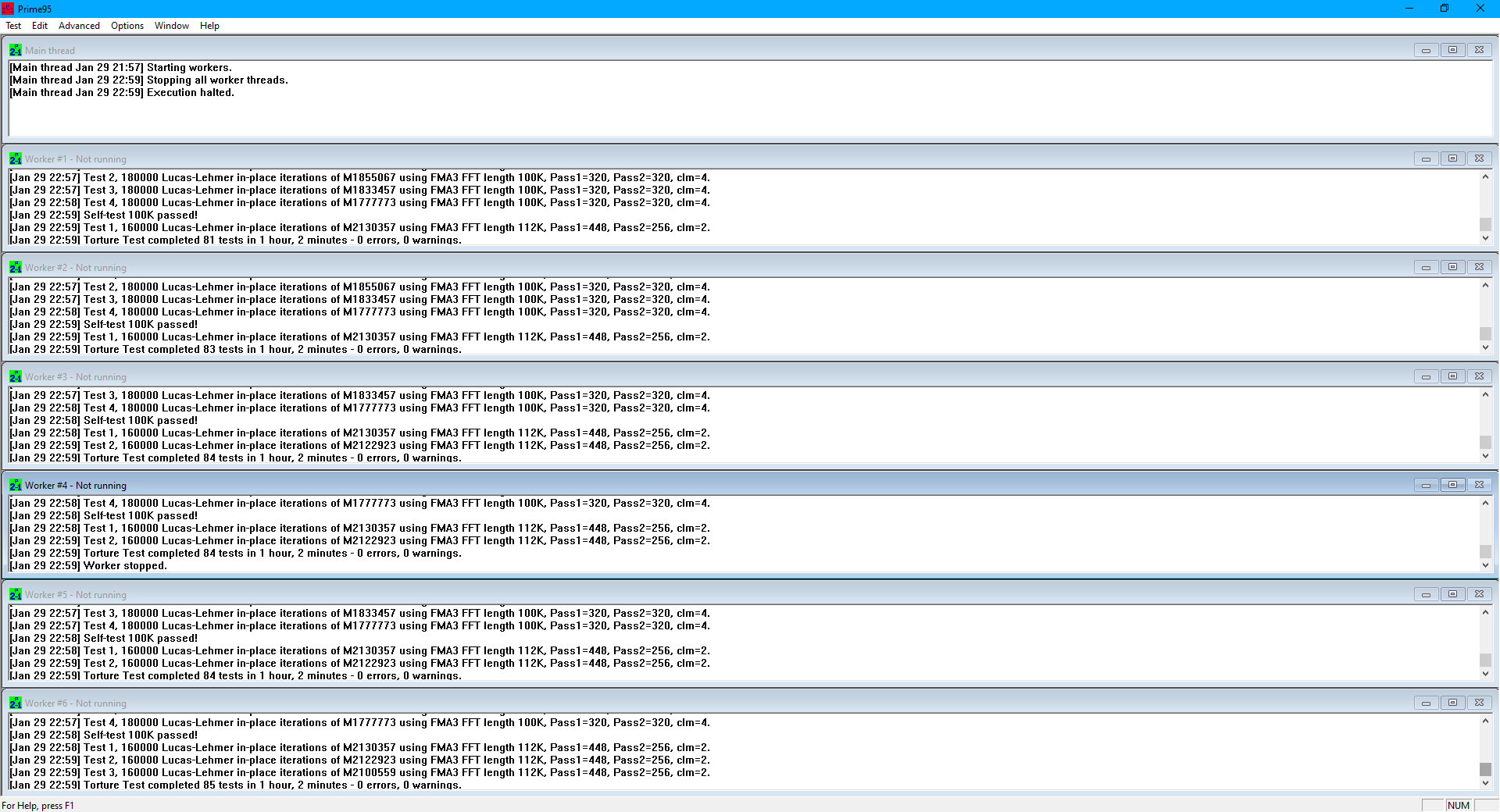Minimize the Worker #4 window

[1426, 485]
